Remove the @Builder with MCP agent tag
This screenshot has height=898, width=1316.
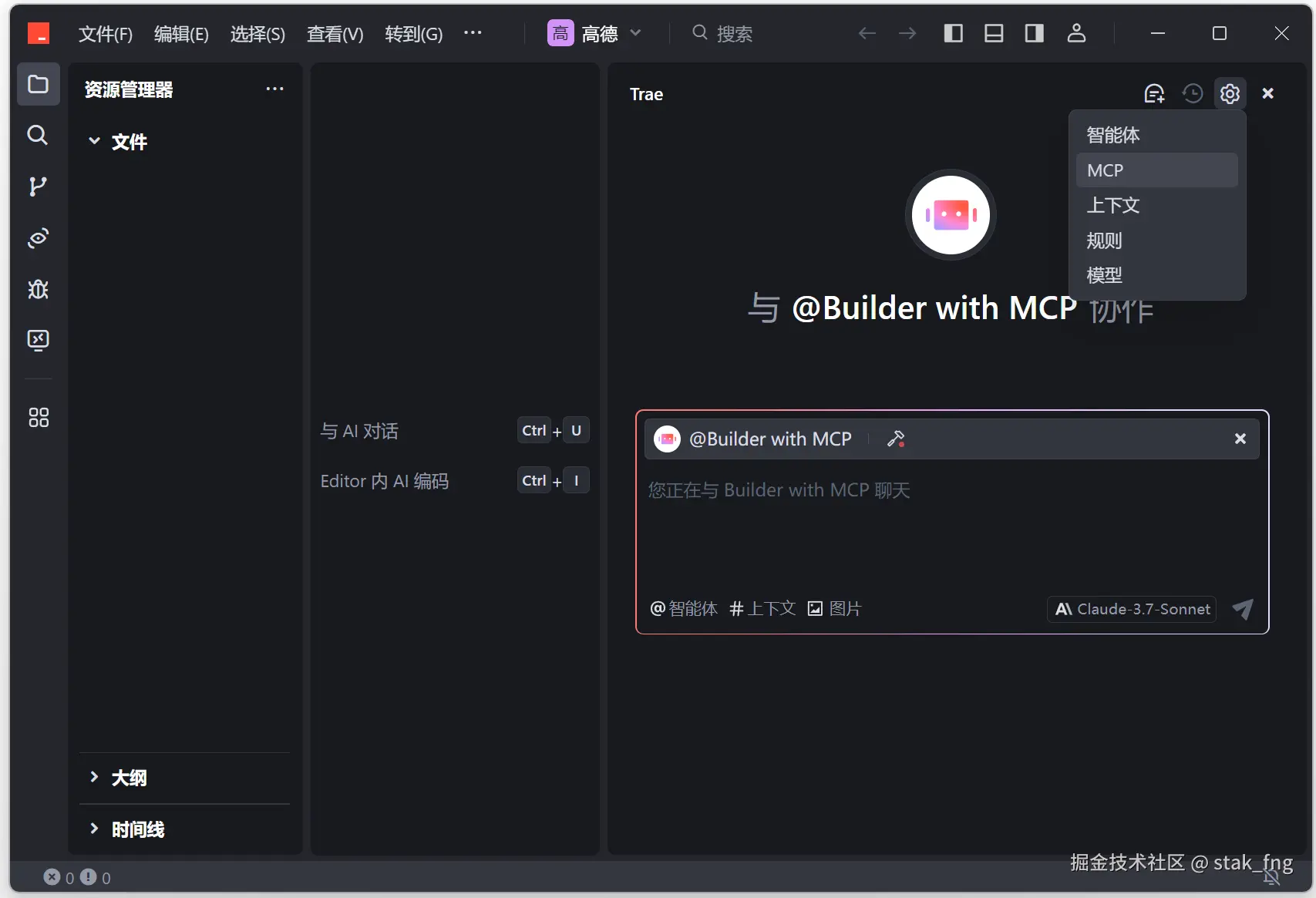(x=1240, y=439)
